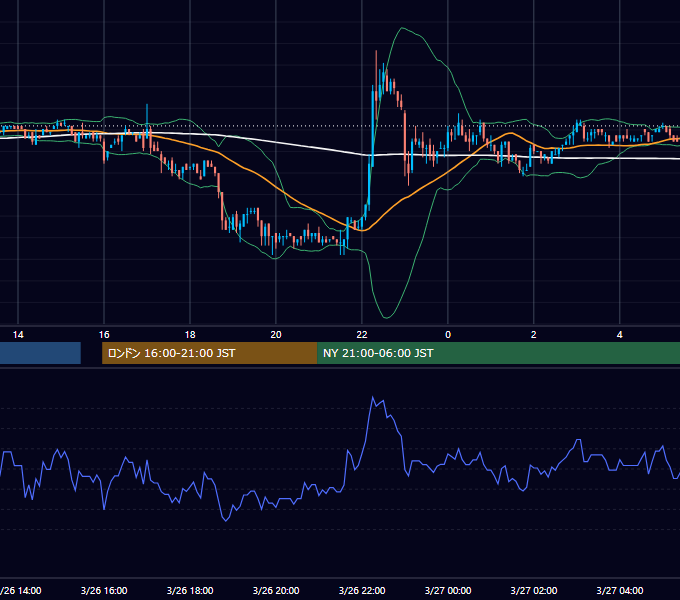
Task: Click the 3/26 16:00 date label
Action: click(x=104, y=590)
